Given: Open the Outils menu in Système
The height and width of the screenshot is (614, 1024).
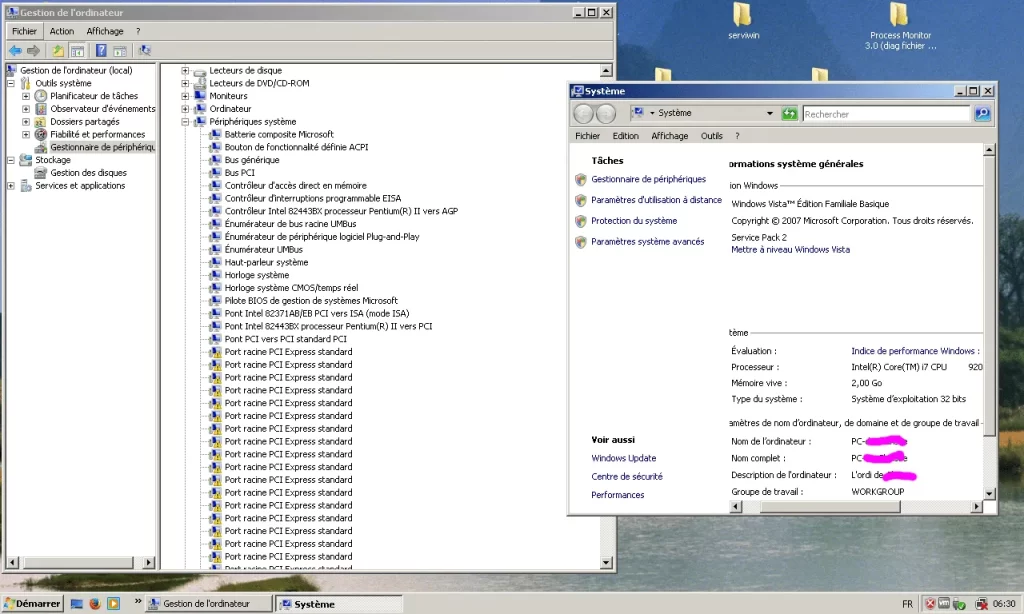Looking at the screenshot, I should point(711,136).
